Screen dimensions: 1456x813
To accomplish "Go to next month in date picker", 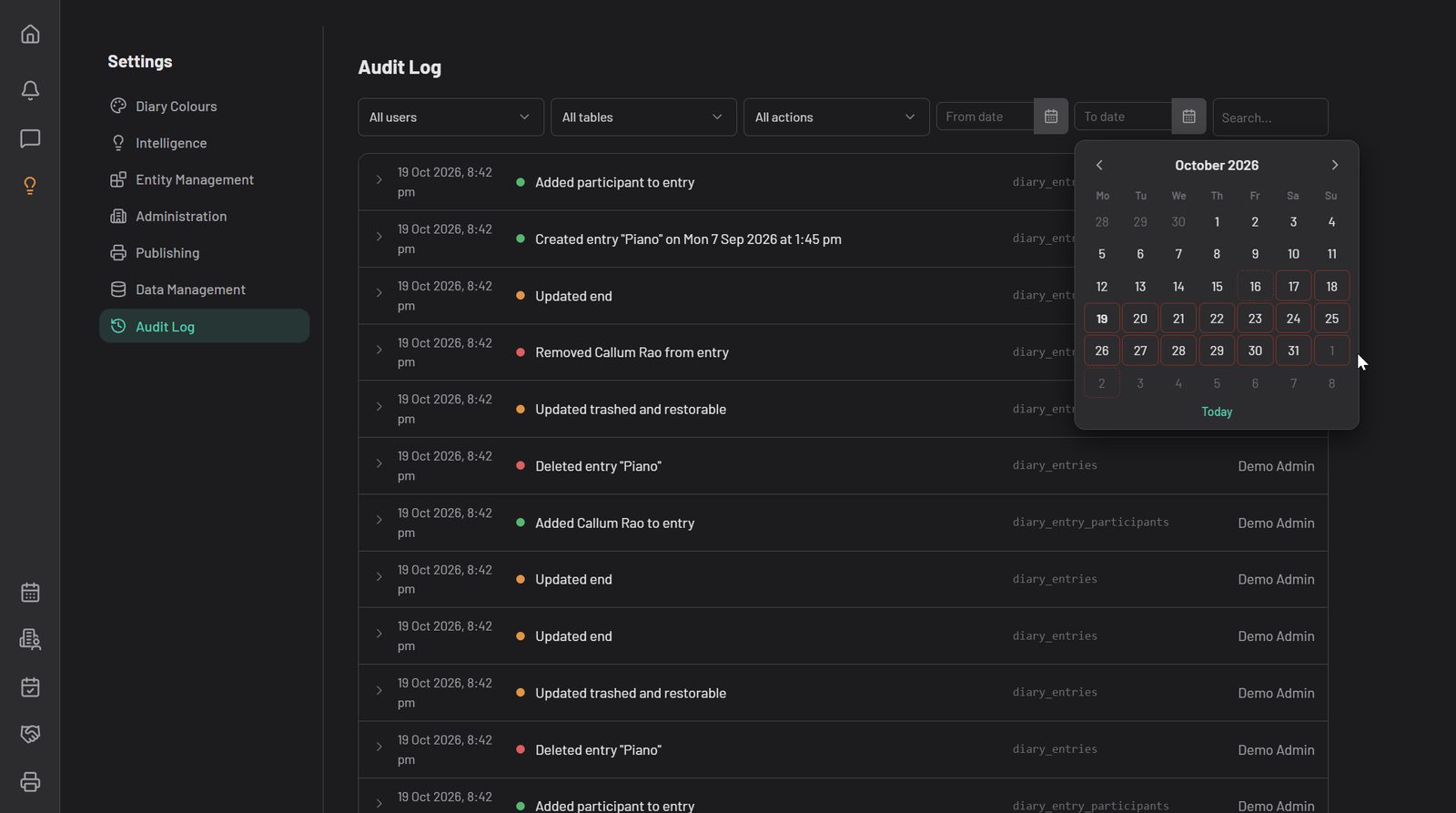I will (x=1334, y=165).
